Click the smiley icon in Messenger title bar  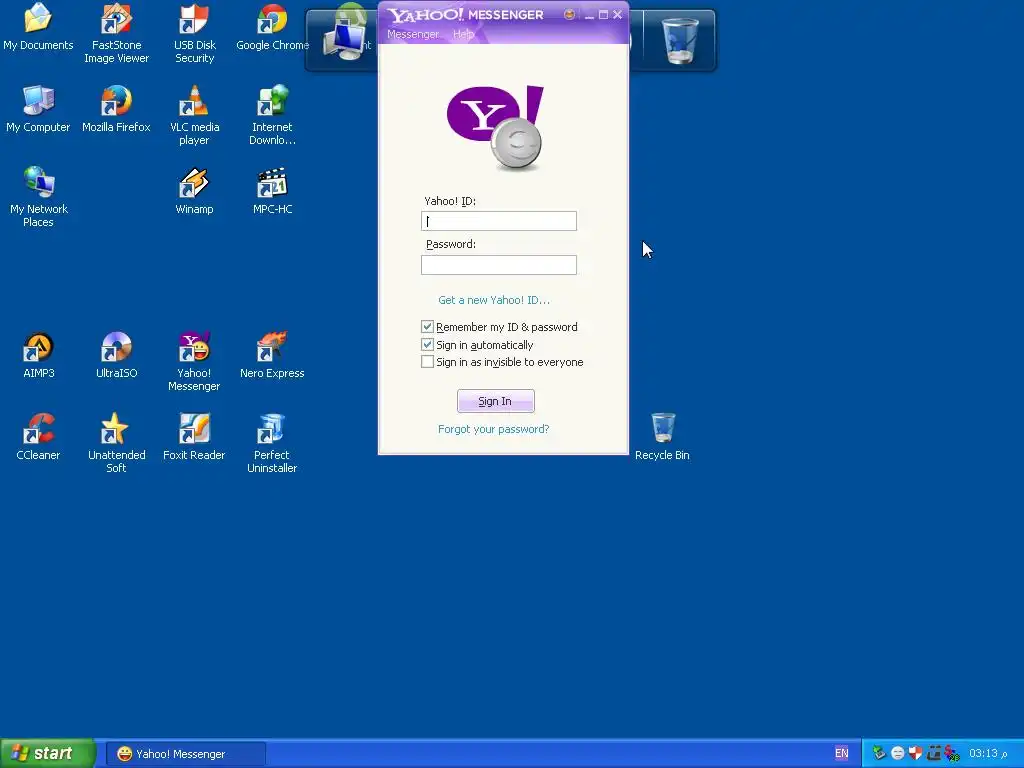click(569, 14)
